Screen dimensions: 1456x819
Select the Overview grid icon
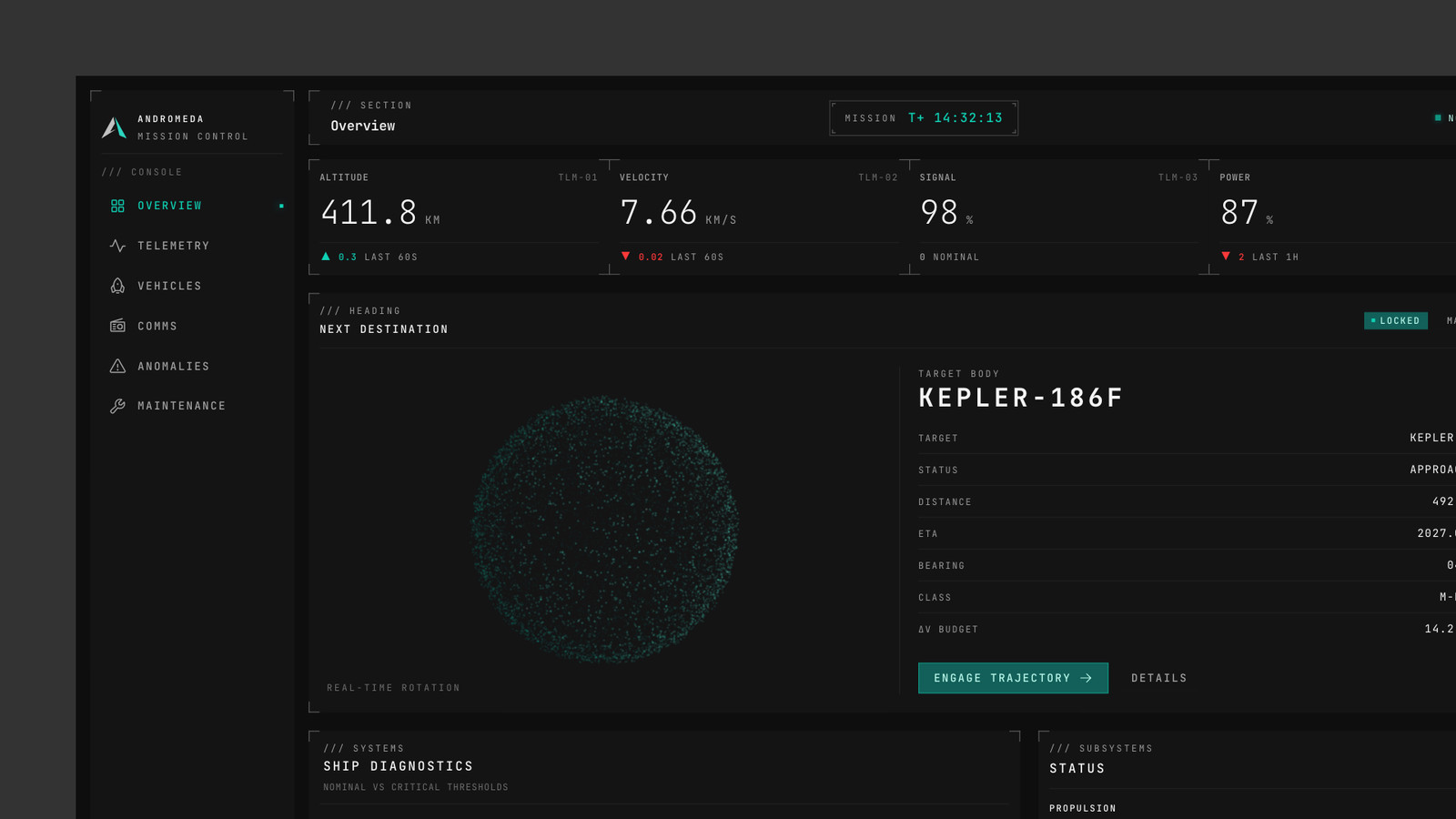pyautogui.click(x=117, y=207)
